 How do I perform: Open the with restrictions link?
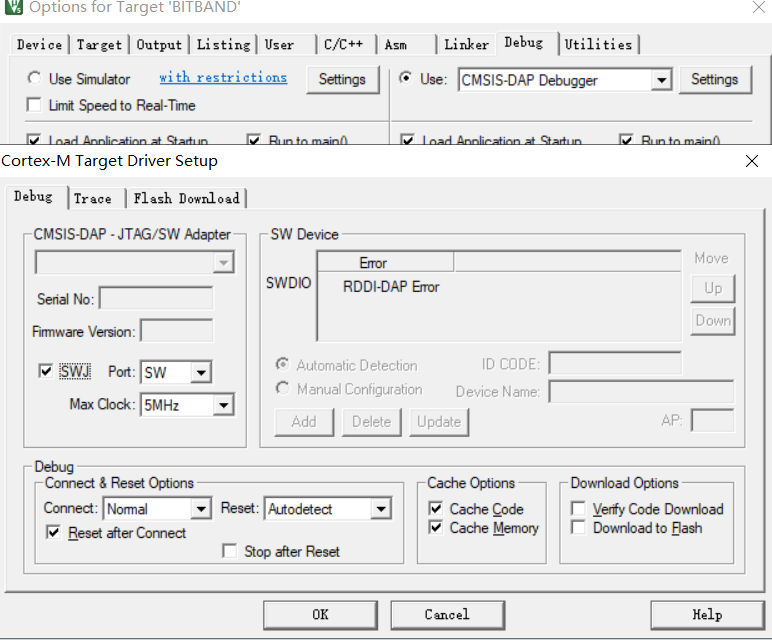pos(223,78)
